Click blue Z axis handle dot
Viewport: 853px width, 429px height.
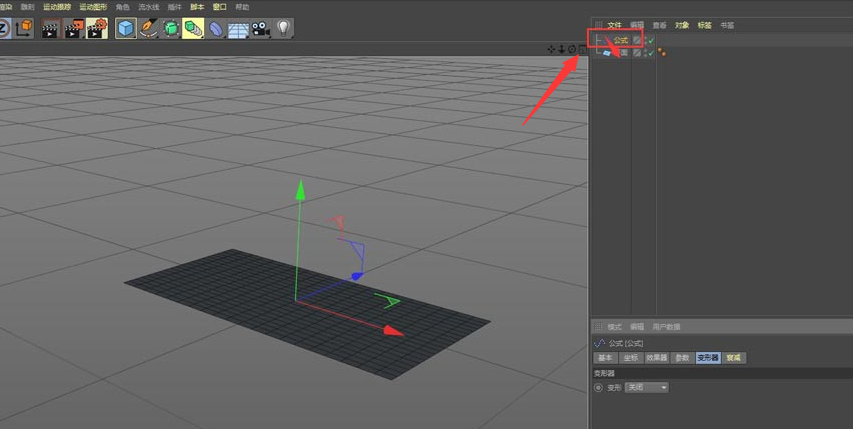[356, 276]
